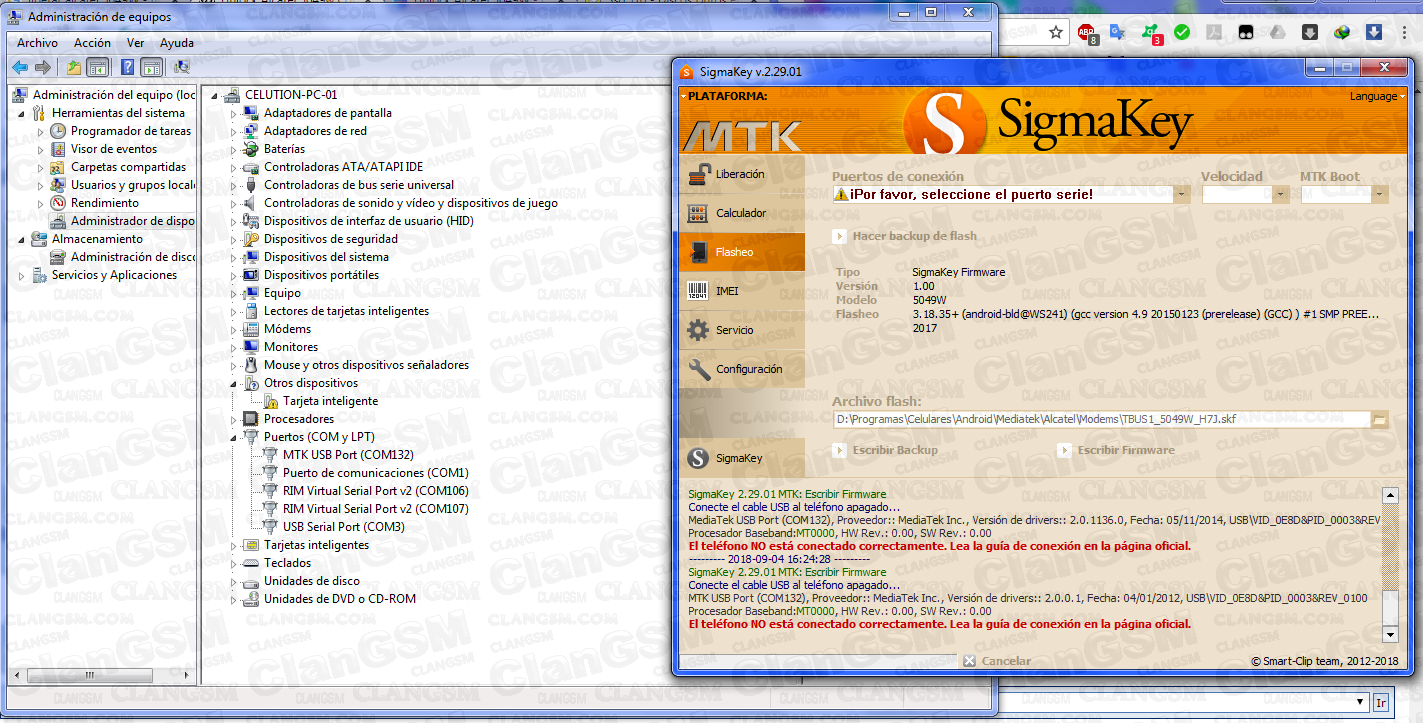
Task: Collapse Herramientas del sistema in left tree
Action: tap(22, 113)
